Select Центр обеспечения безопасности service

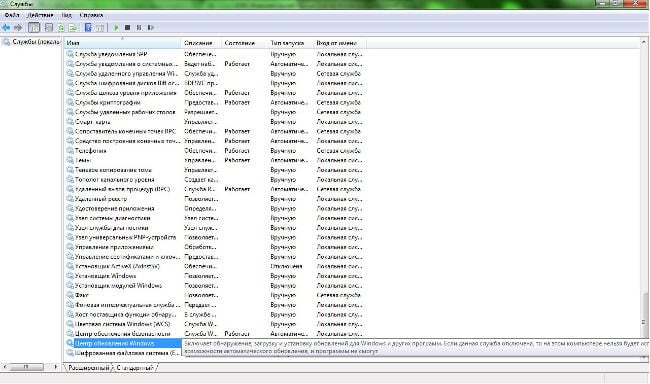coord(215,333)
